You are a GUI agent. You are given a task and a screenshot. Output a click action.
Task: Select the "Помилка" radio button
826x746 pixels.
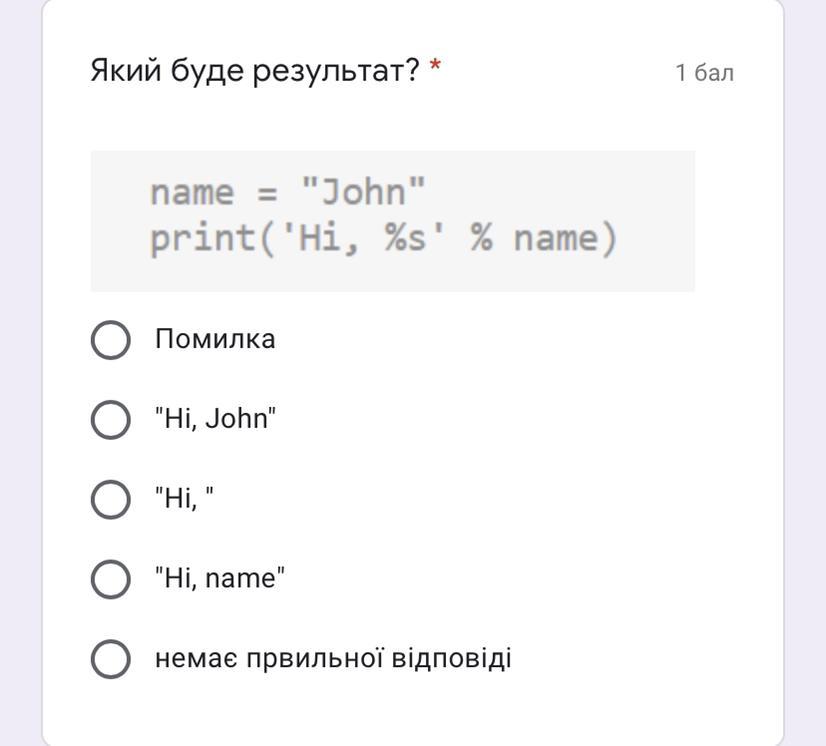110,340
